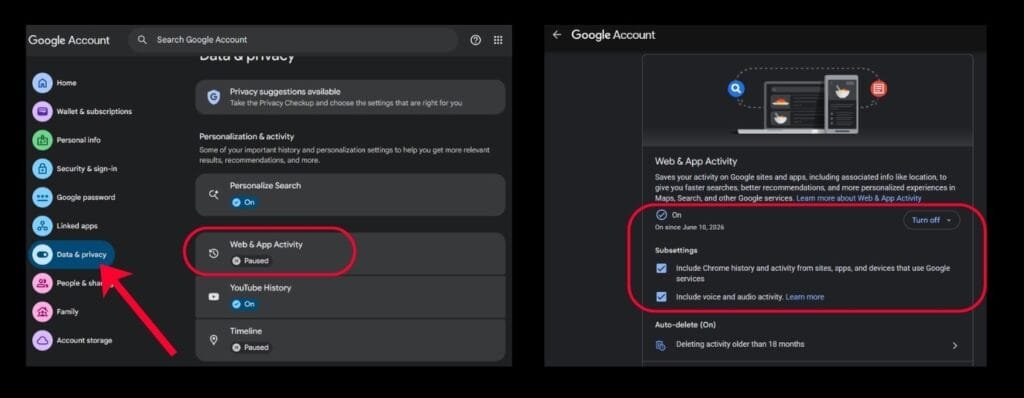Image resolution: width=1024 pixels, height=398 pixels.
Task: Open Home from the sidebar
Action: [66, 83]
